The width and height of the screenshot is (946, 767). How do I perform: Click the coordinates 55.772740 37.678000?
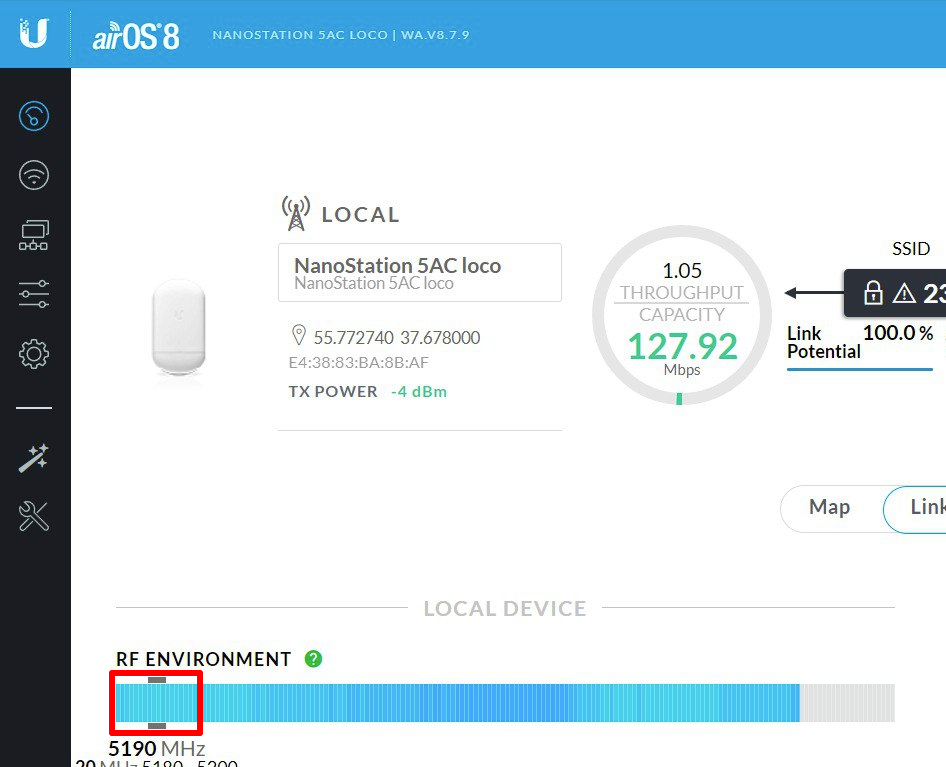coord(397,337)
